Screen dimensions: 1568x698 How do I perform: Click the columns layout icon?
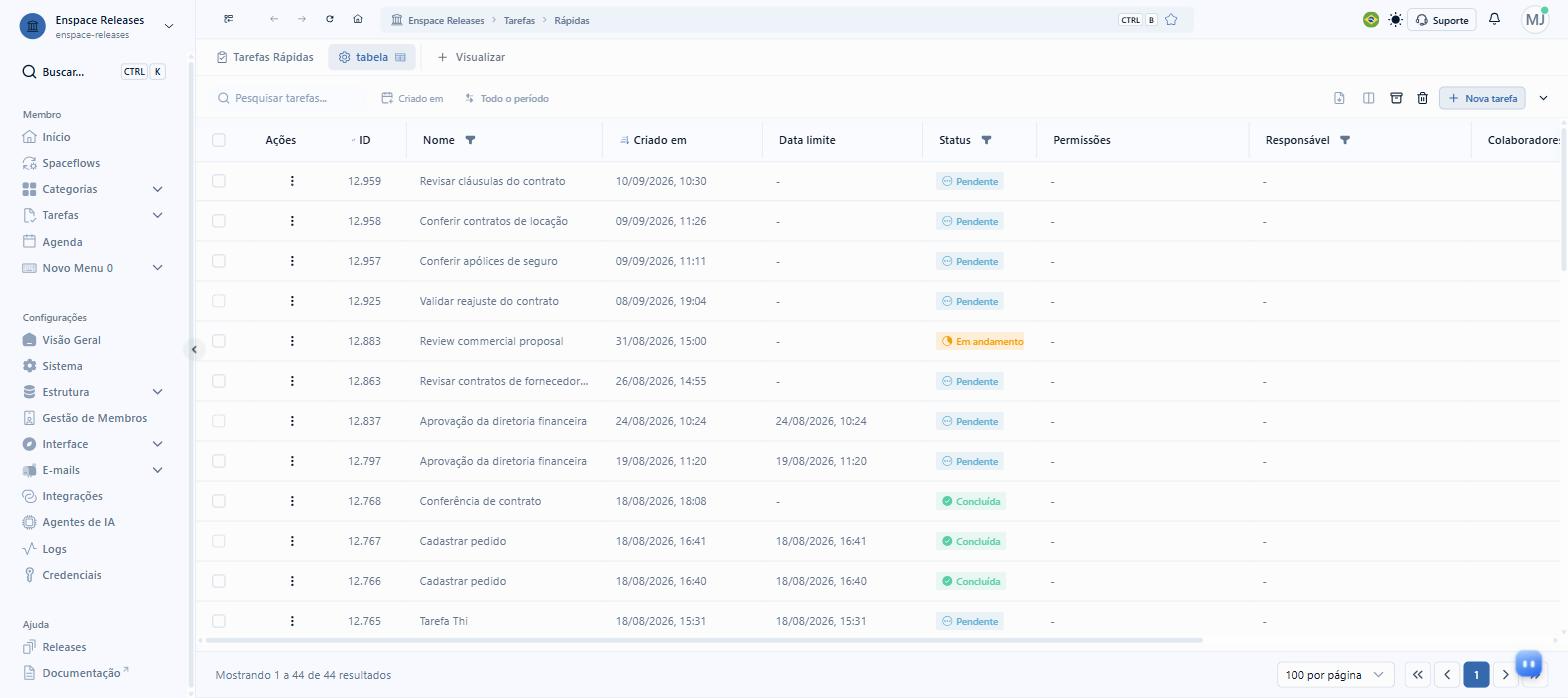point(1368,98)
